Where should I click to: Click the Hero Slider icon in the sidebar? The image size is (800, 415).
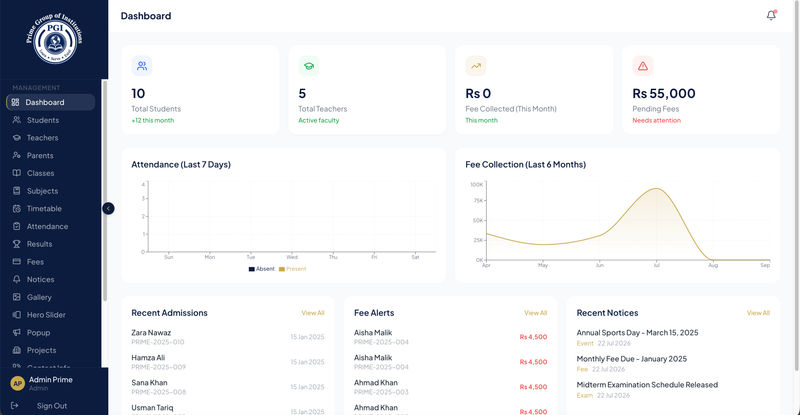[17, 315]
